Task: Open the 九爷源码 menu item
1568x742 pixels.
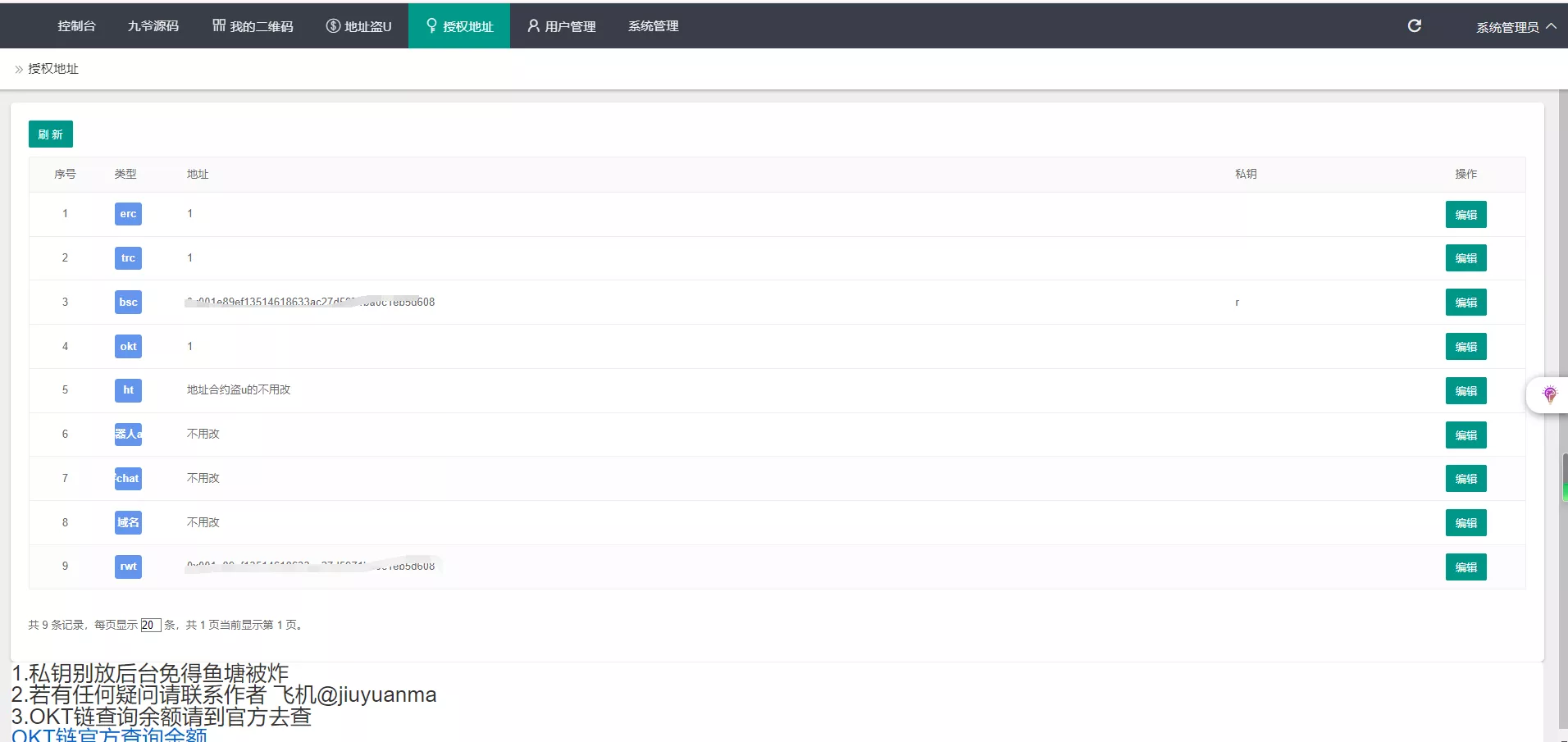Action: [x=153, y=26]
